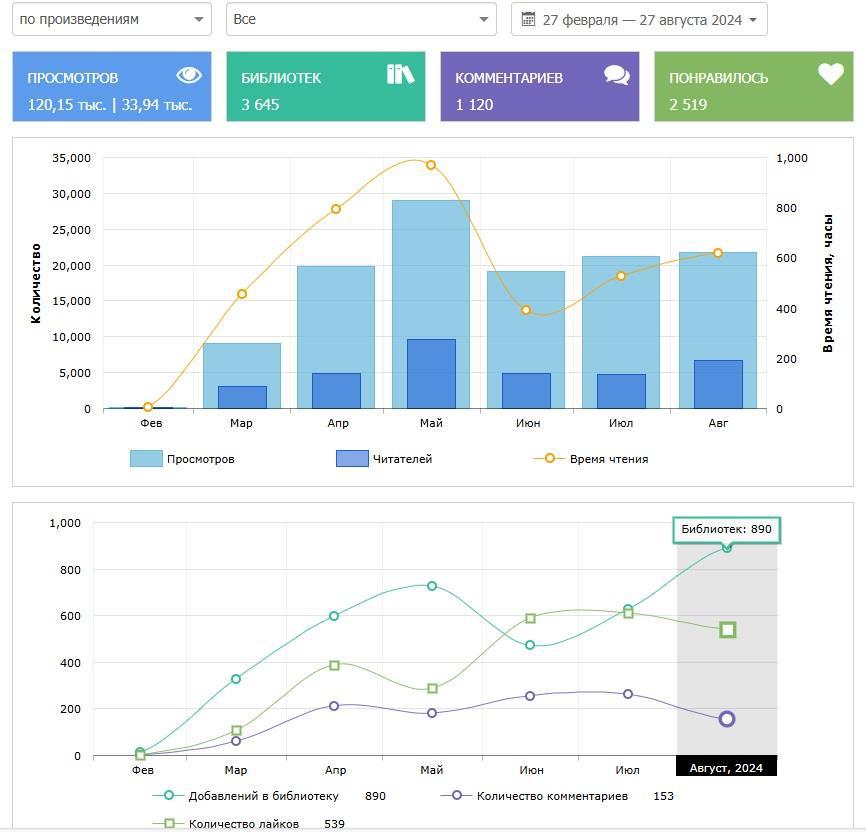Click the speech bubbles icon on Комментариев card
This screenshot has height=832, width=866.
[x=617, y=75]
